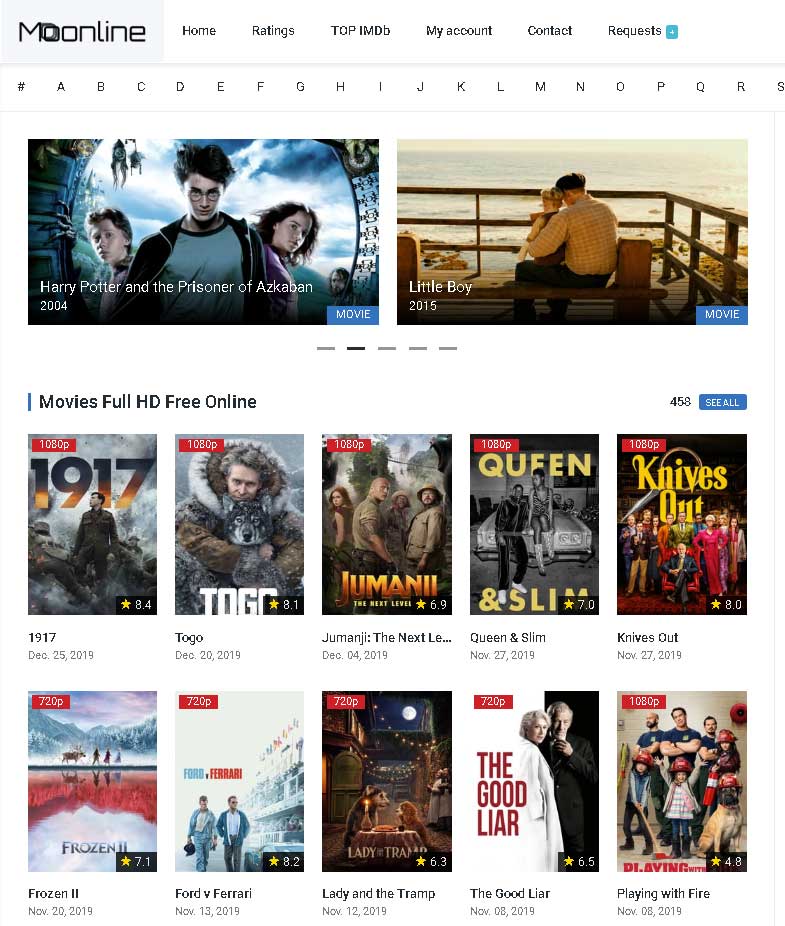
Task: Click the Playing with Fire title link
Action: [x=663, y=894]
